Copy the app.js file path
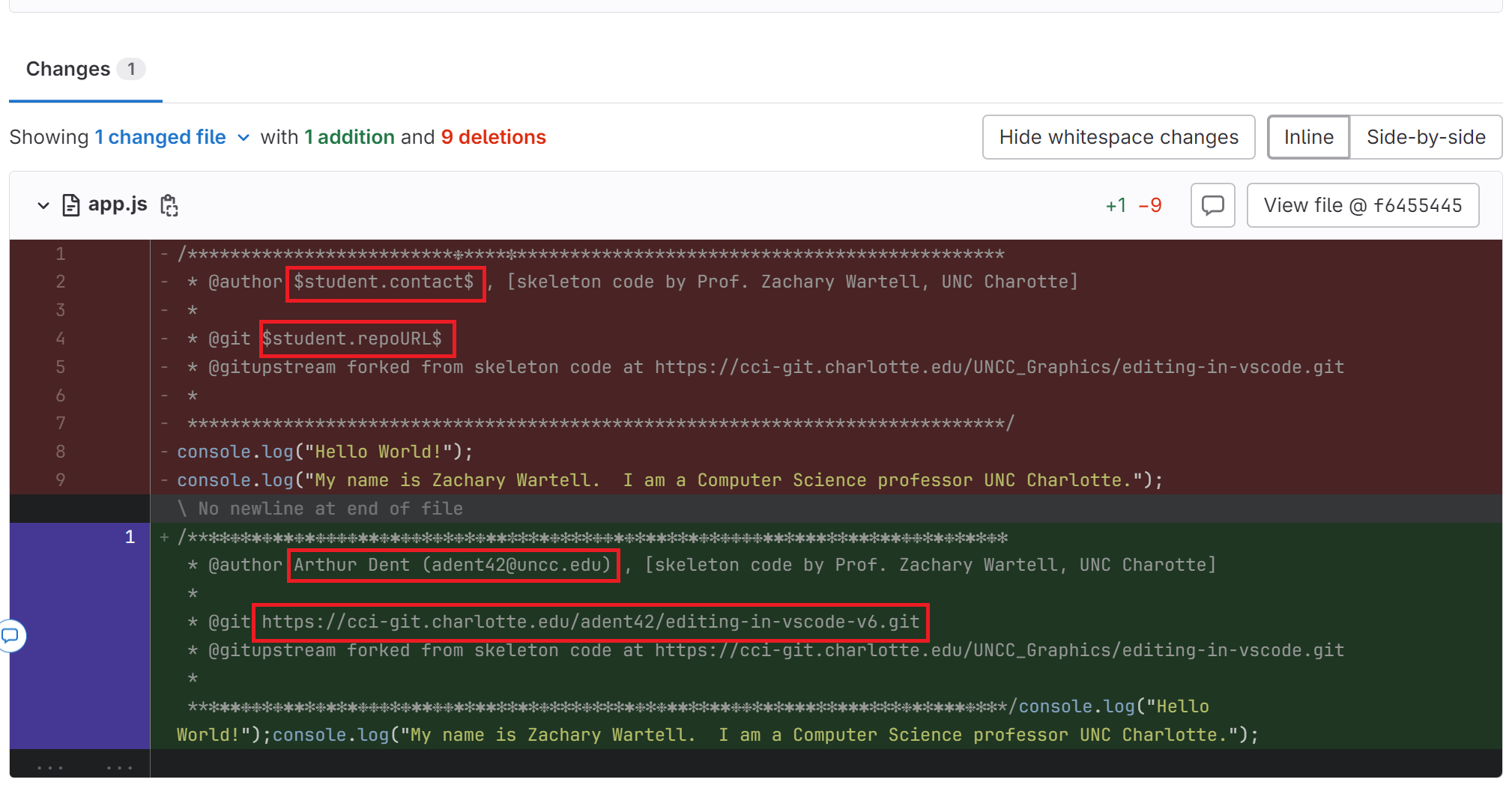The height and width of the screenshot is (797, 1512). pos(169,205)
